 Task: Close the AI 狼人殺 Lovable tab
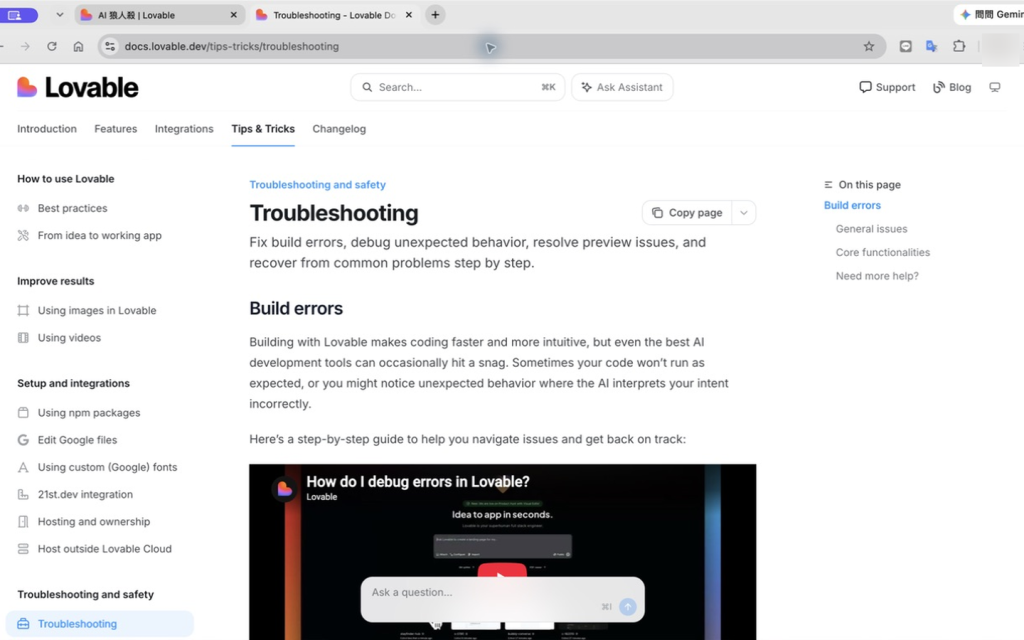[x=234, y=14]
